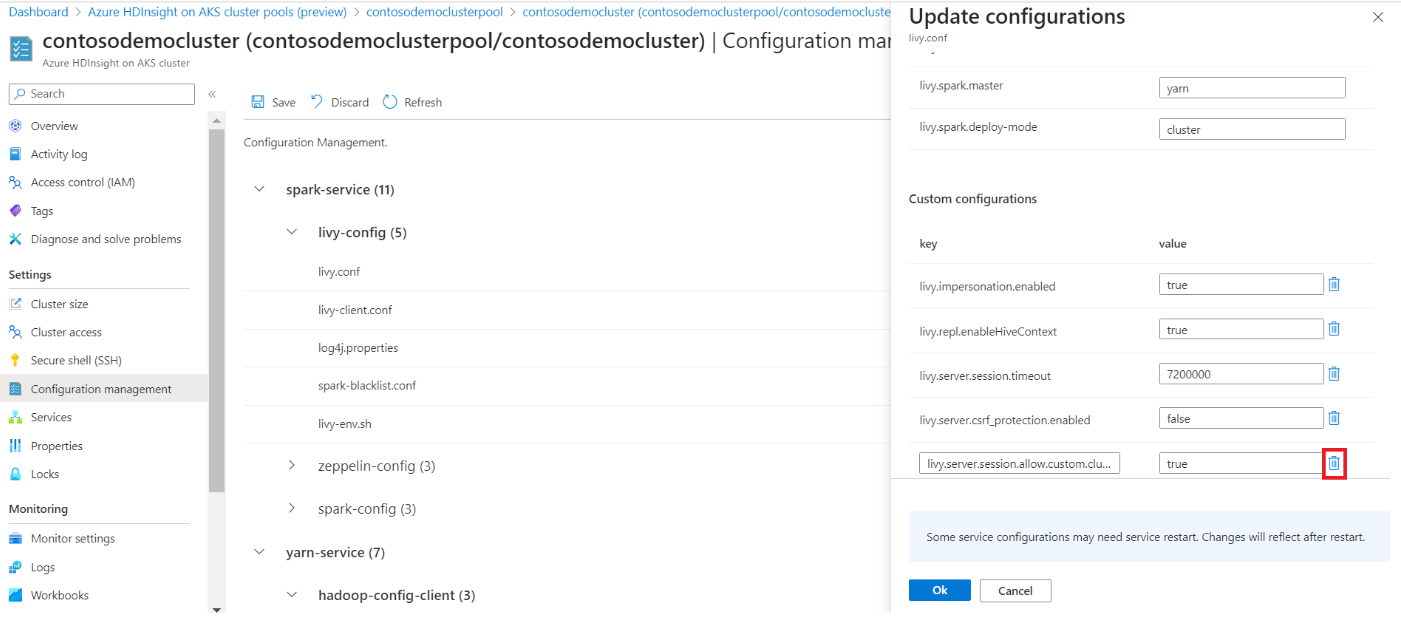Expand the zeppelin-config (3) group
The height and width of the screenshot is (621, 1401).
292,465
